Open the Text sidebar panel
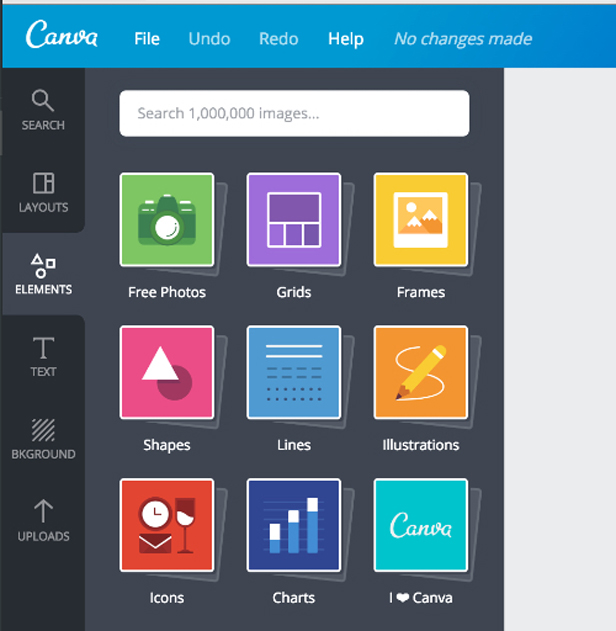The image size is (616, 631). [43, 356]
